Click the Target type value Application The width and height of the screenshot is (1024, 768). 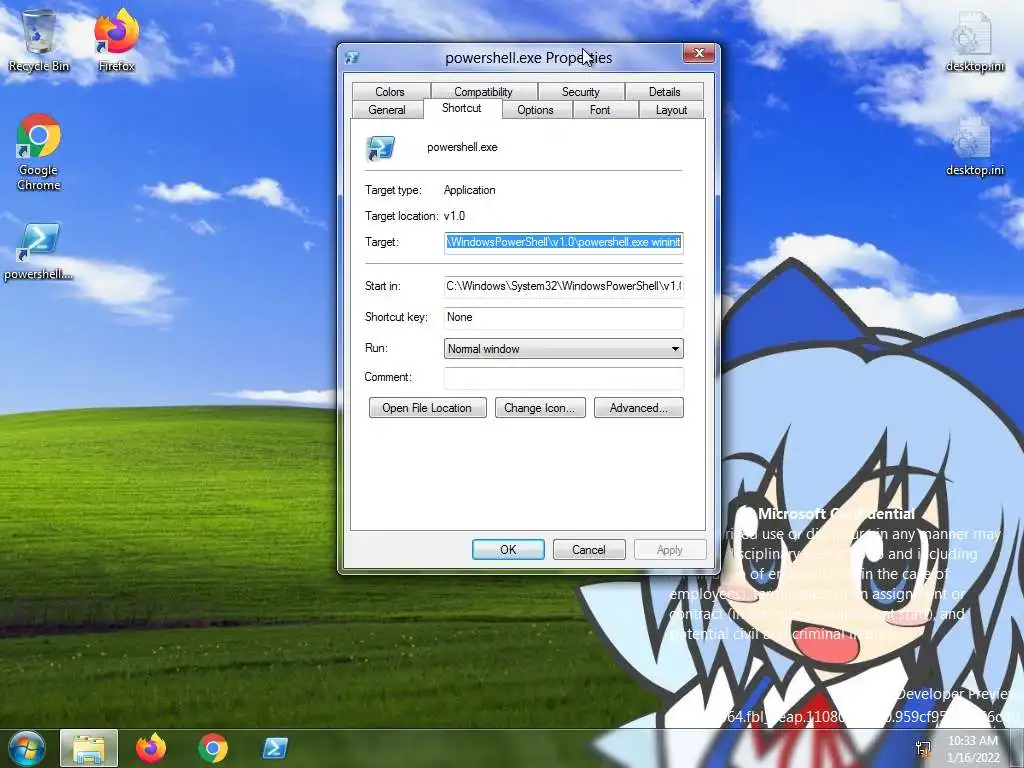coord(470,190)
